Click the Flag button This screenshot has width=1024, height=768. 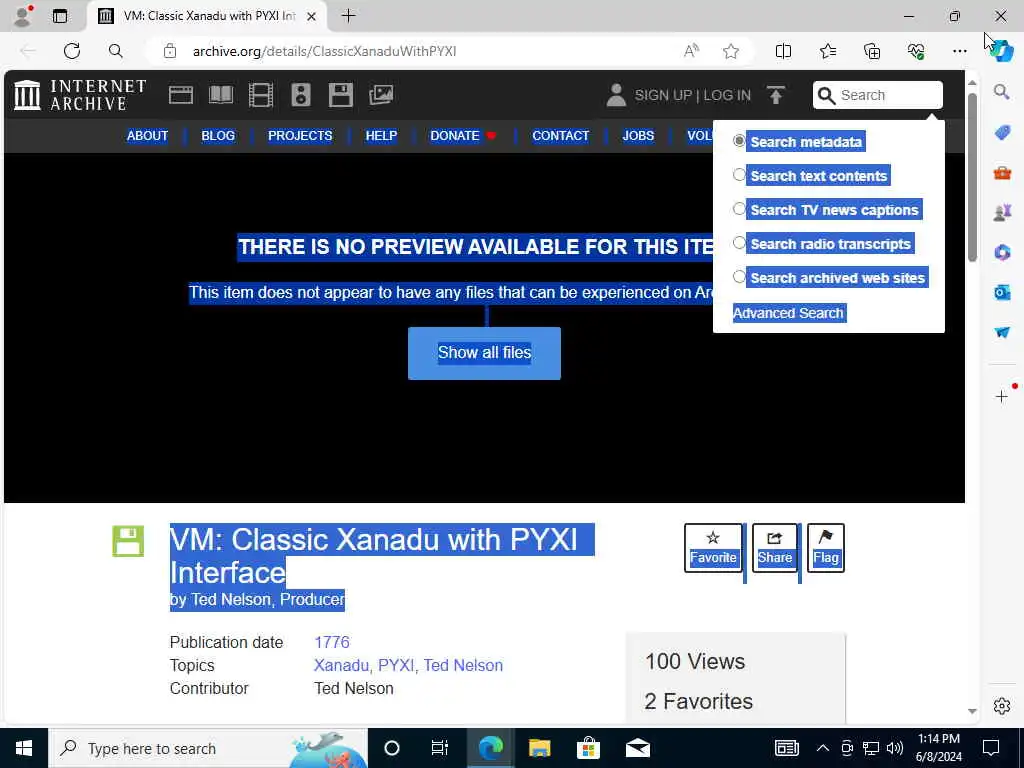(826, 548)
